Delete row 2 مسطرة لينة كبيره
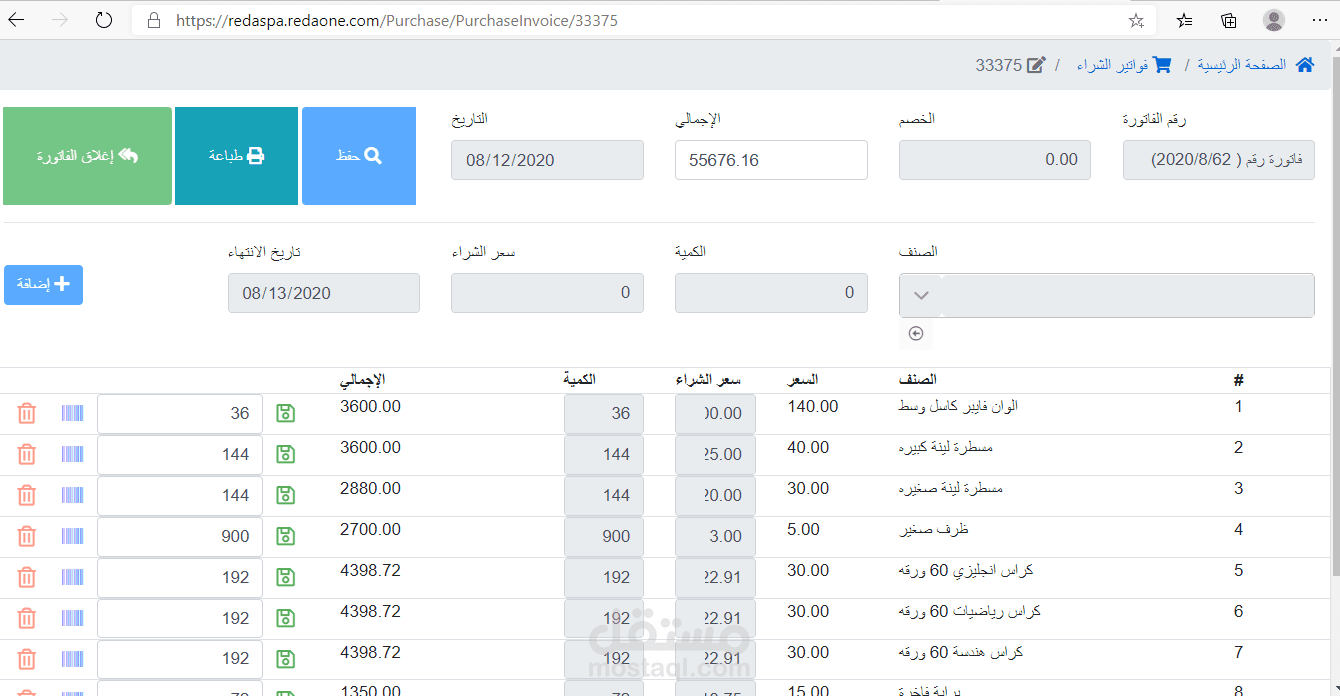Image resolution: width=1340 pixels, height=696 pixels. coord(27,454)
